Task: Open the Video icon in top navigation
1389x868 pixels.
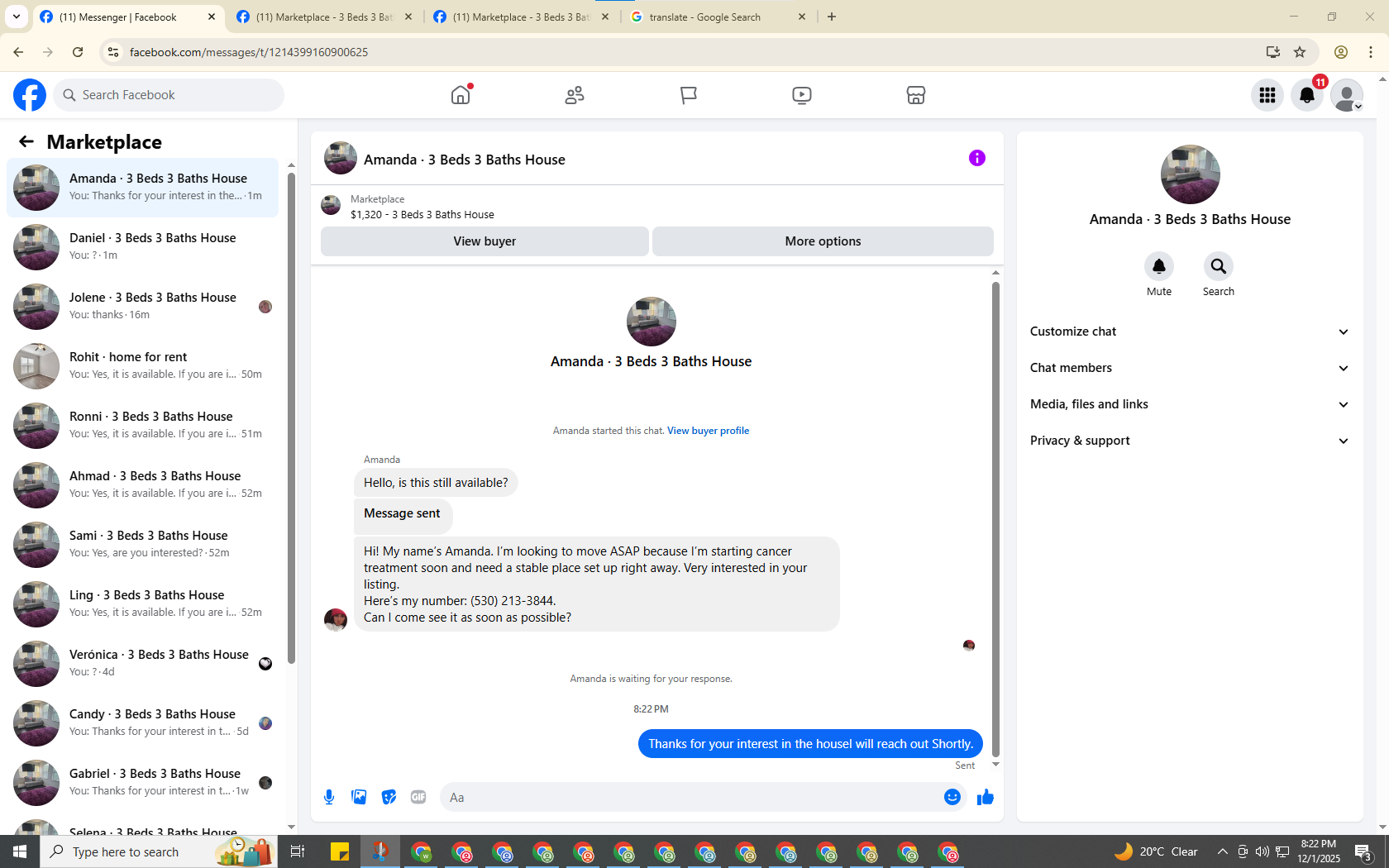Action: point(801,95)
